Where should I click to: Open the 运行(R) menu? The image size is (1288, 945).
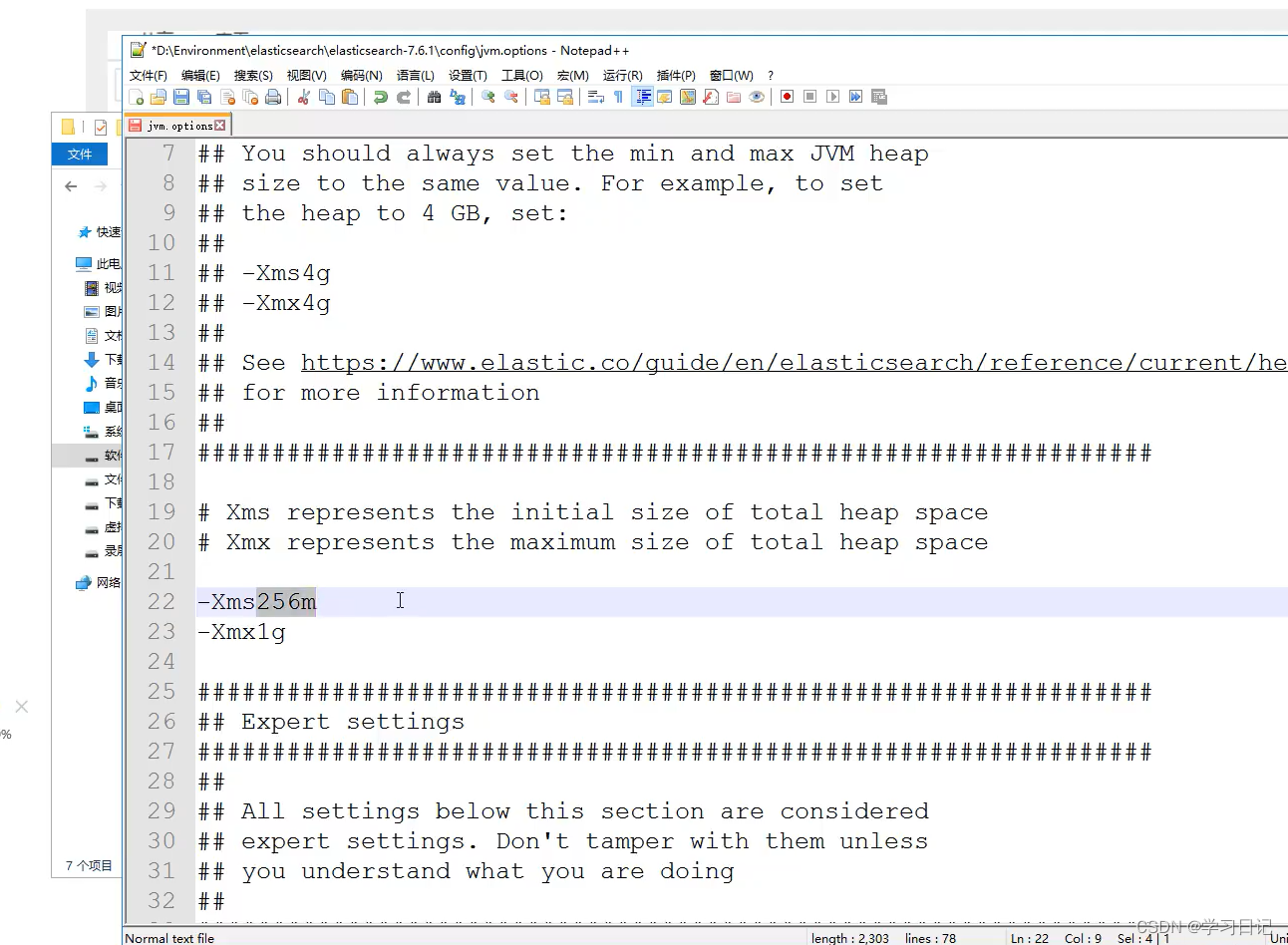[622, 76]
